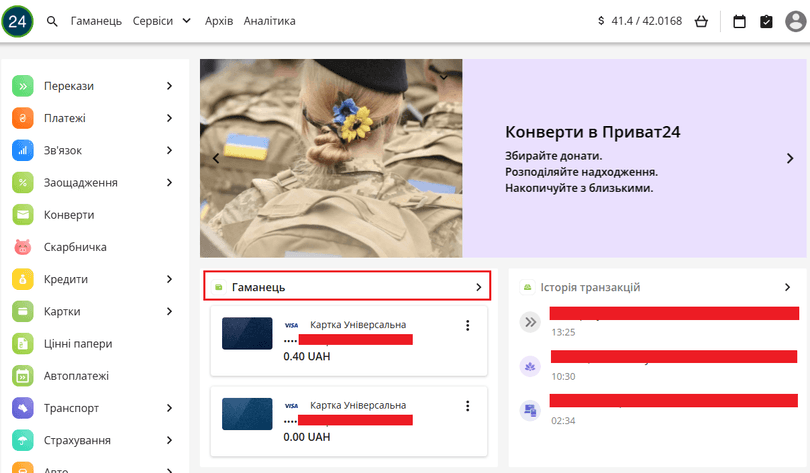Click the blue Зв'язок signal icon
This screenshot has width=810, height=473.
(x=23, y=150)
